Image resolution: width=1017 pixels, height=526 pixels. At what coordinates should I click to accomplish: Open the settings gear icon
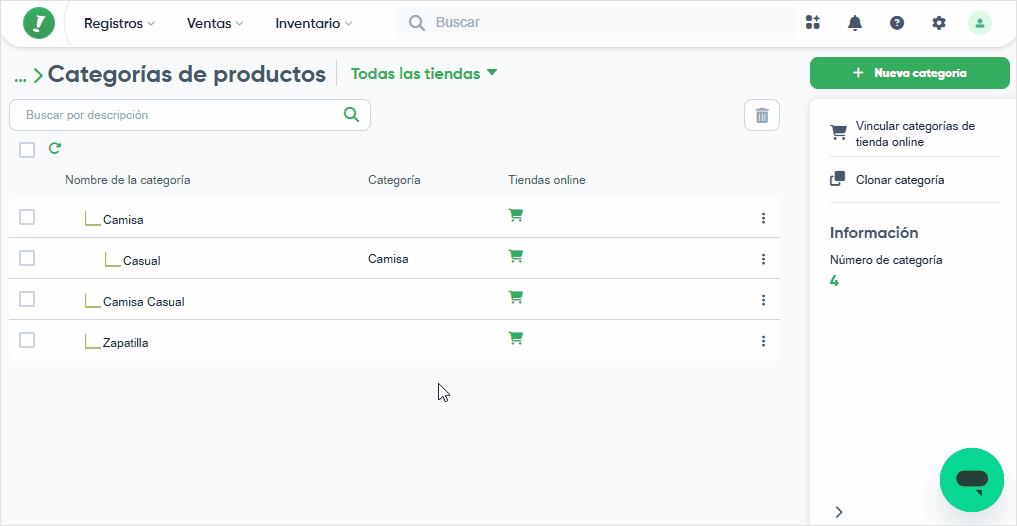coord(939,23)
